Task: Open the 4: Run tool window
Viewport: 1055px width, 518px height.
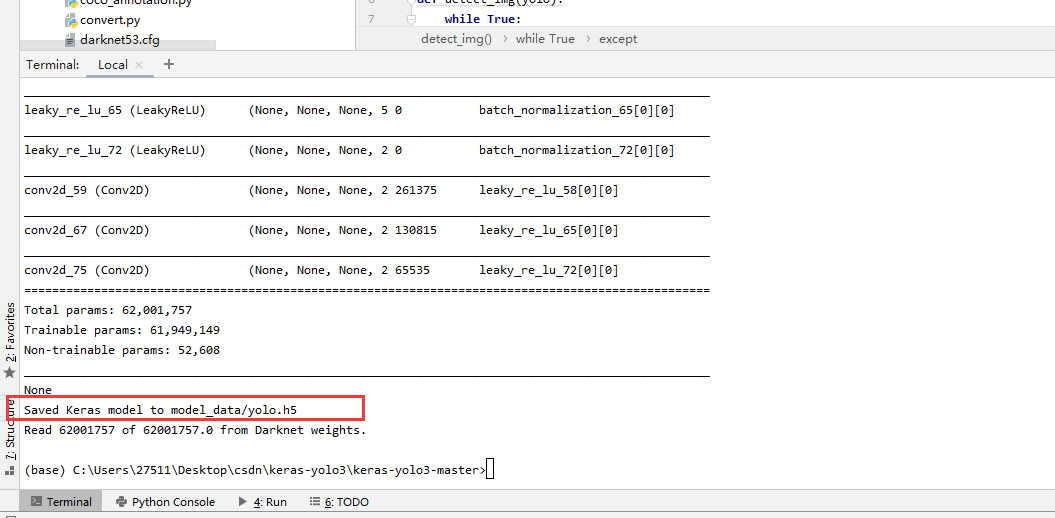Action: (262, 502)
